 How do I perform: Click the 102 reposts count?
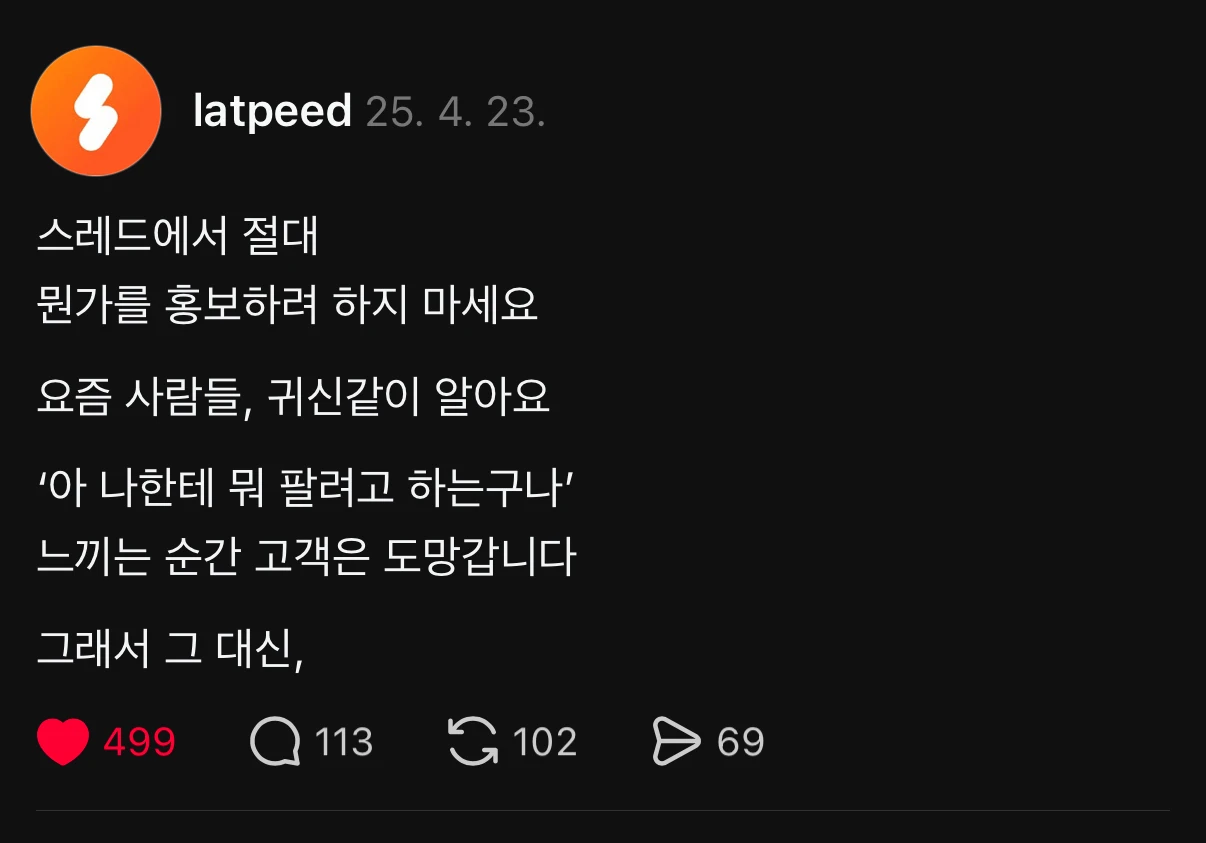tap(544, 742)
